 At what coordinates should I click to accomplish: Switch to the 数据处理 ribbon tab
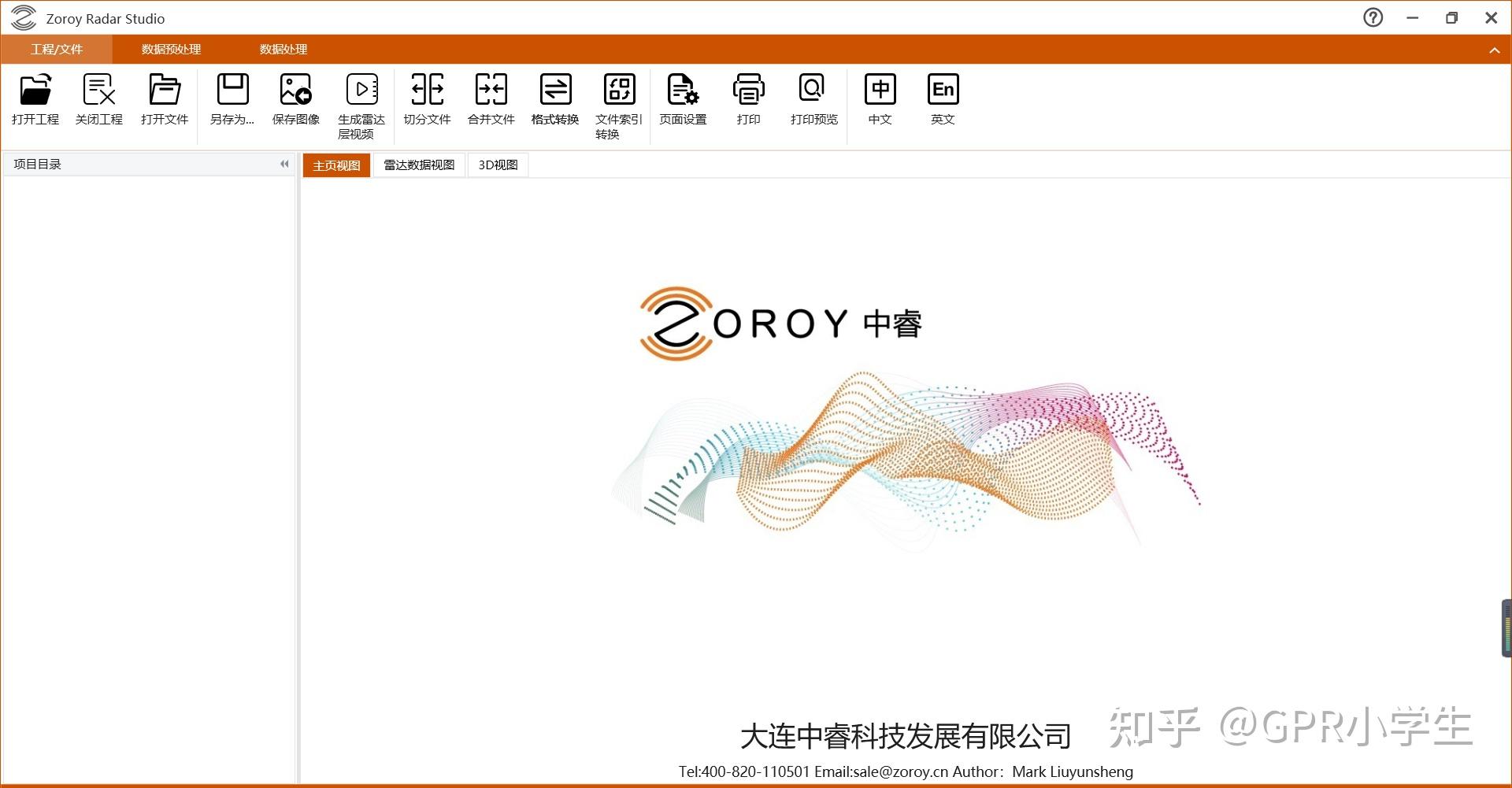(x=283, y=49)
